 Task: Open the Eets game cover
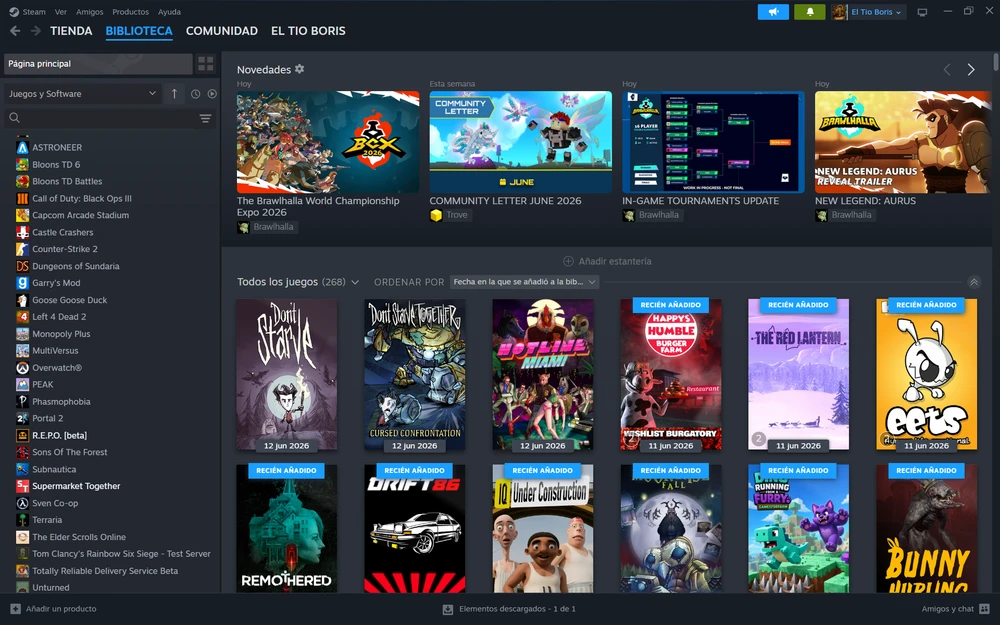click(x=926, y=375)
